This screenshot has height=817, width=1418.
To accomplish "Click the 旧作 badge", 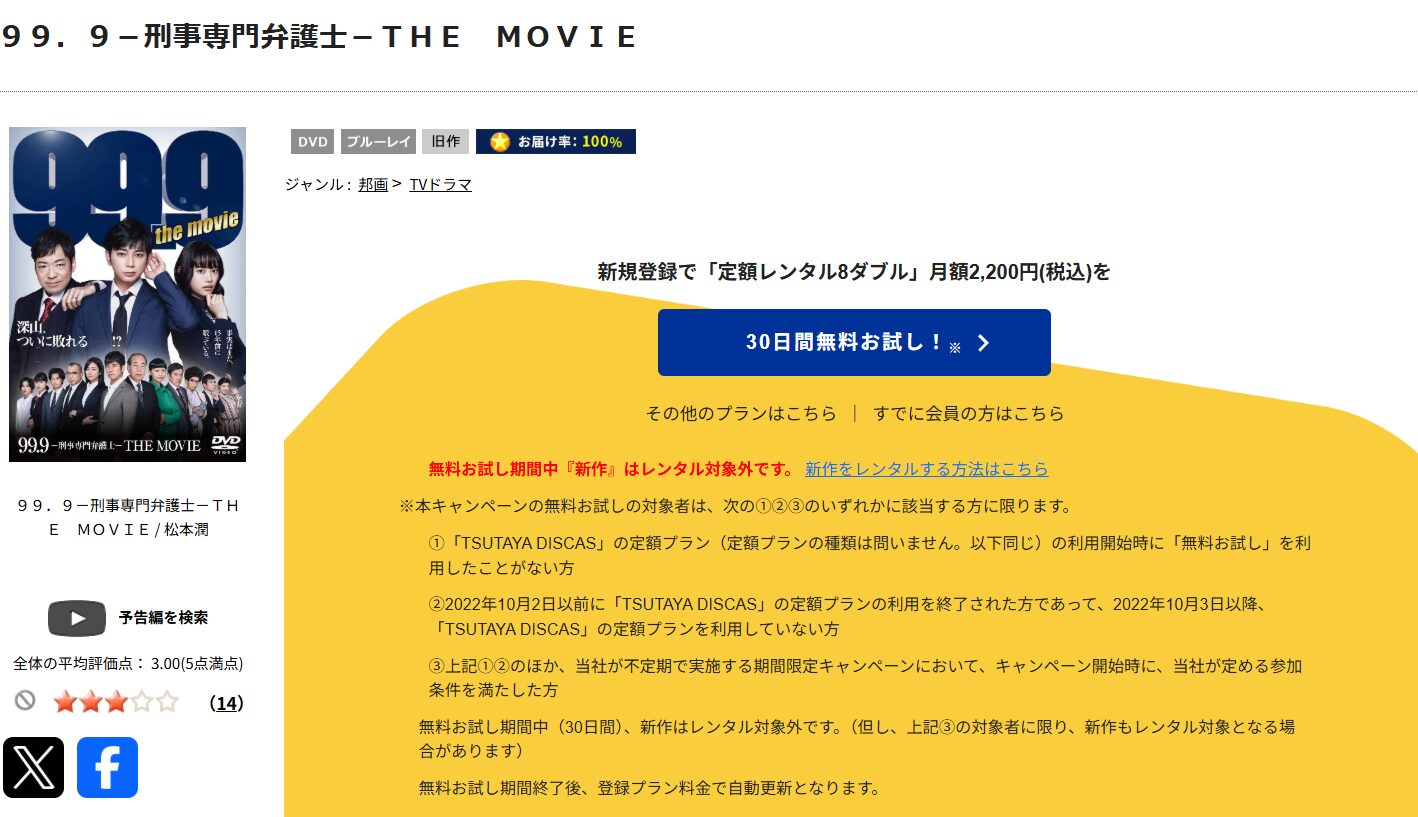I will click(x=445, y=142).
